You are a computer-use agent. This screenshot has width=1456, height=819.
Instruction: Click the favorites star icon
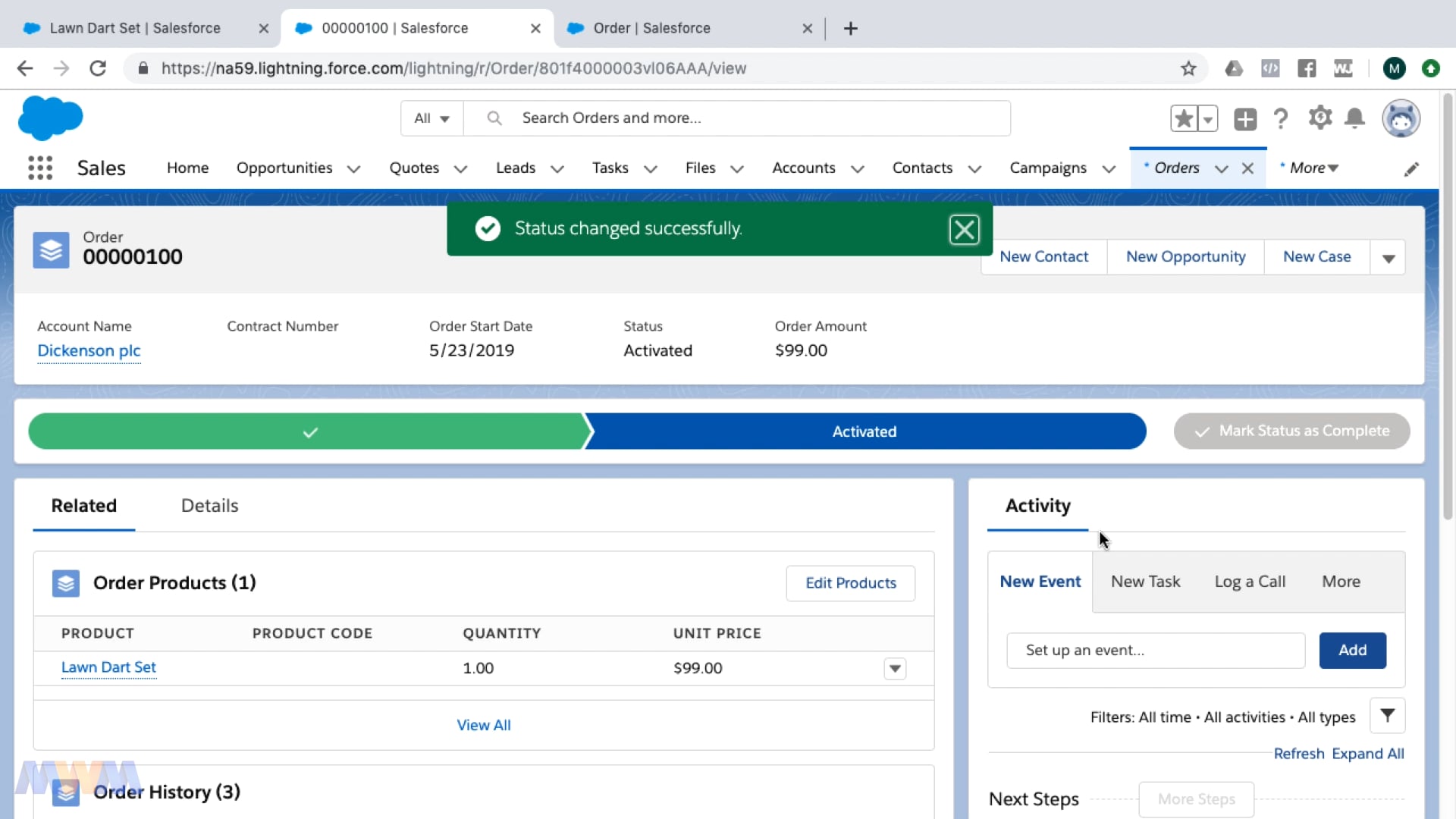click(1183, 119)
